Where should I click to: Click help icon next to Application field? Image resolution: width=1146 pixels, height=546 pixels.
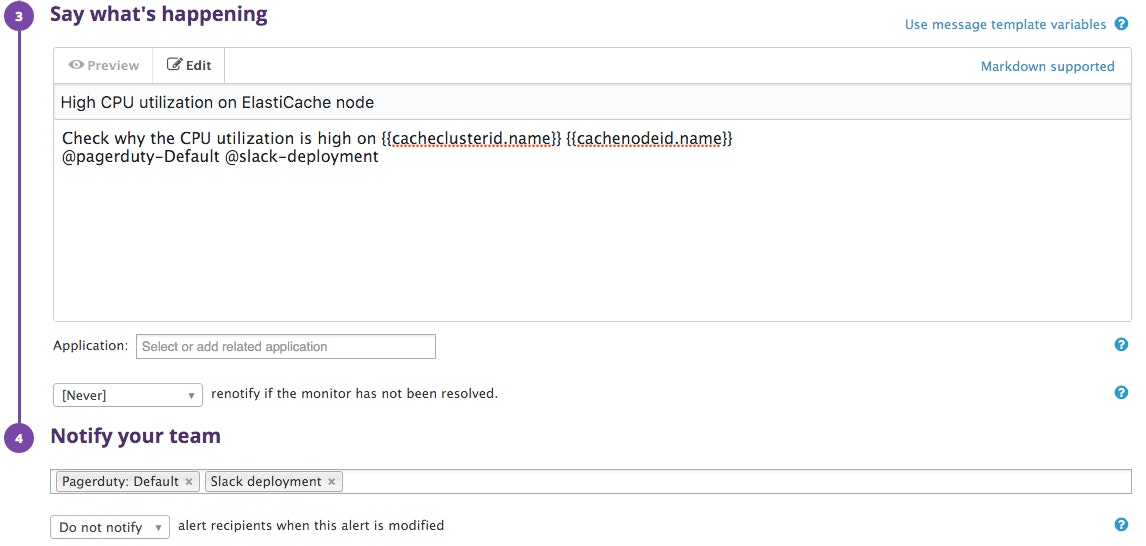(1121, 345)
